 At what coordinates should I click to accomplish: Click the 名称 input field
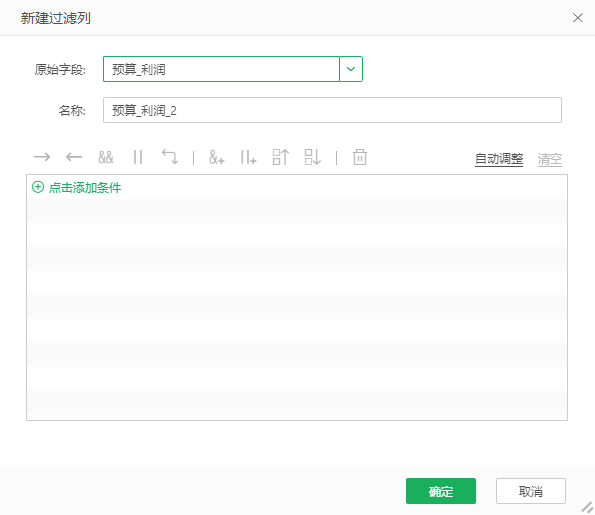click(332, 110)
